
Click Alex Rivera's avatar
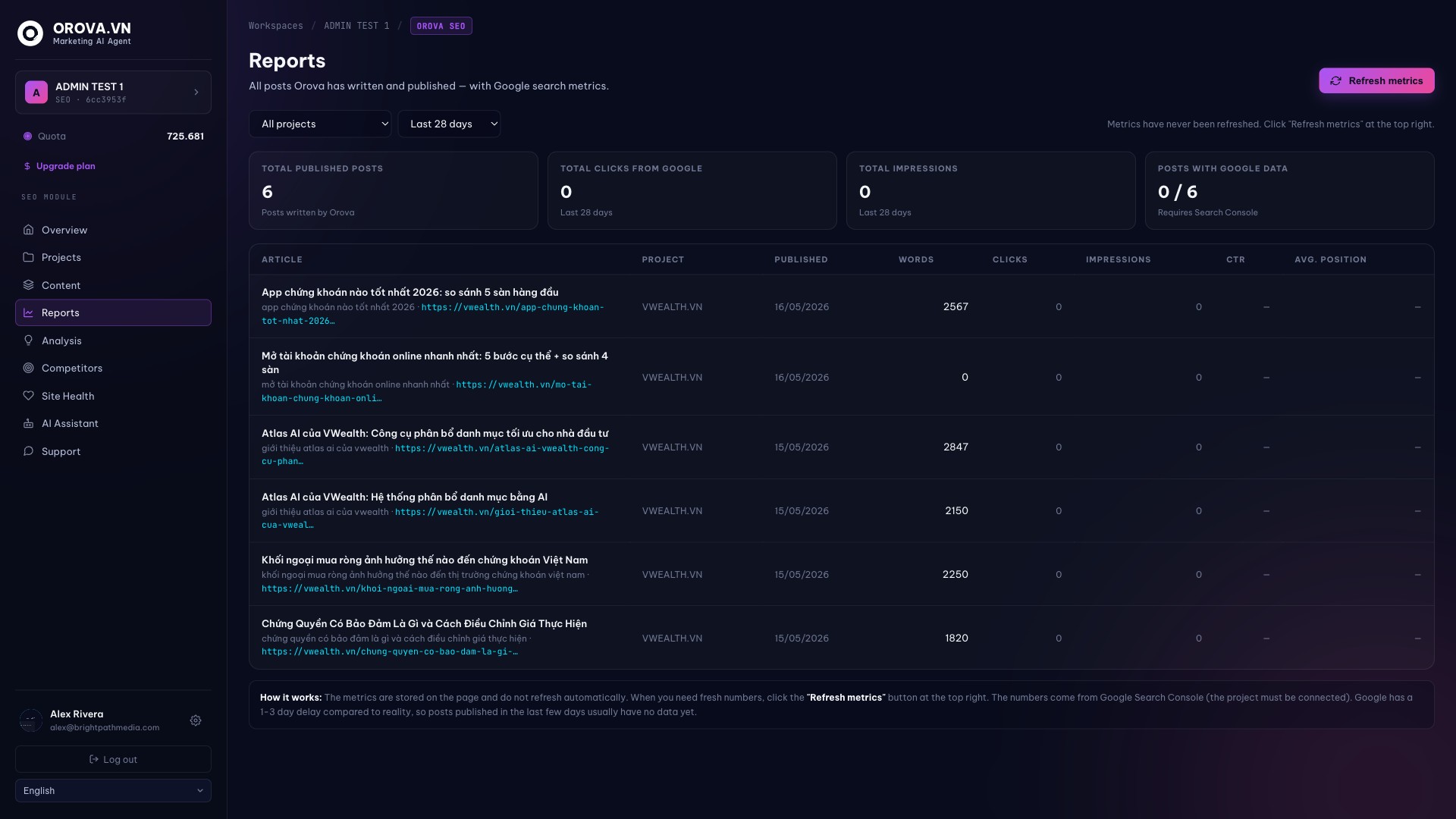(x=31, y=720)
